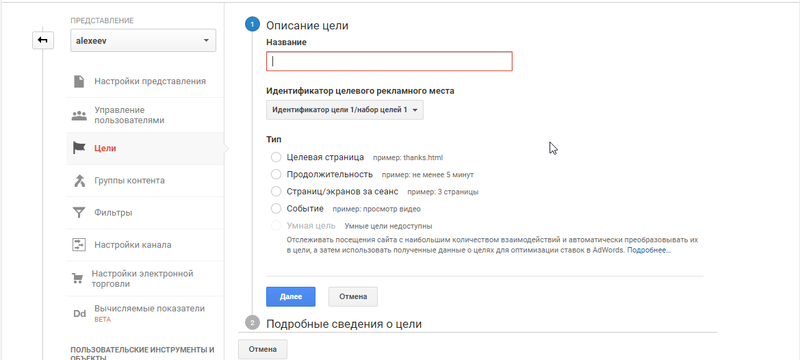This screenshot has height=360, width=800.
Task: Click the пример: 3 страницы hint text
Action: 443,192
